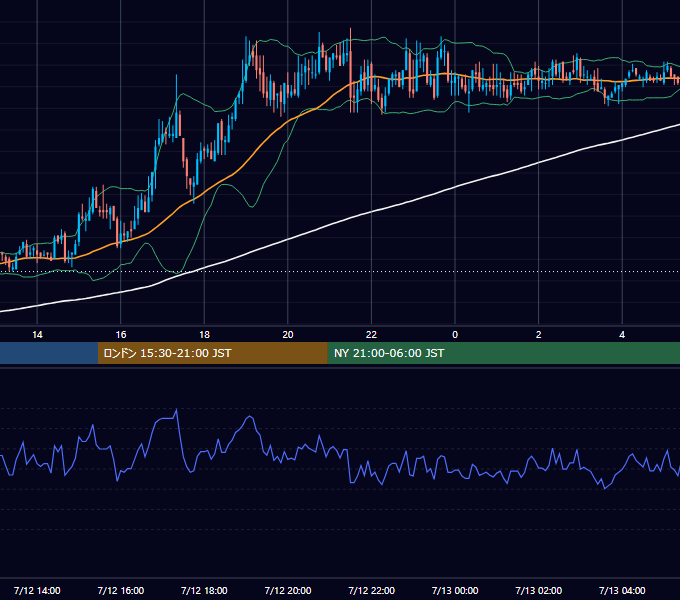Image resolution: width=680 pixels, height=600 pixels.
Task: Click the 18 hour label on price chart axis
Action: 204,335
